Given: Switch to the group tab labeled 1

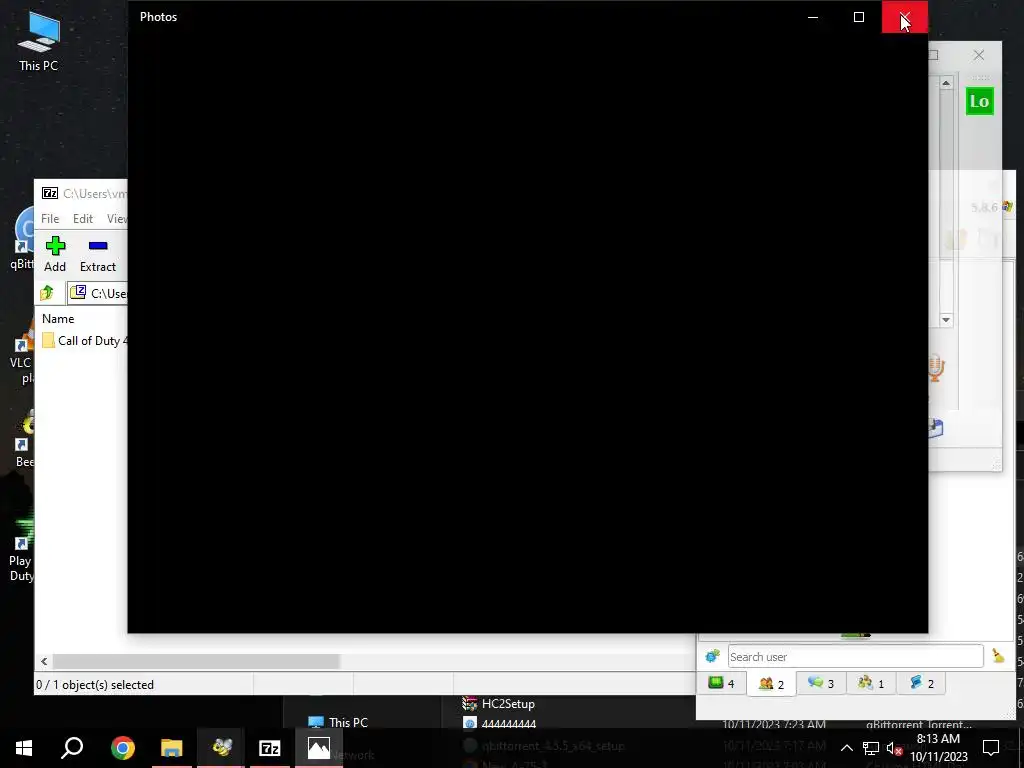Looking at the screenshot, I should (871, 683).
